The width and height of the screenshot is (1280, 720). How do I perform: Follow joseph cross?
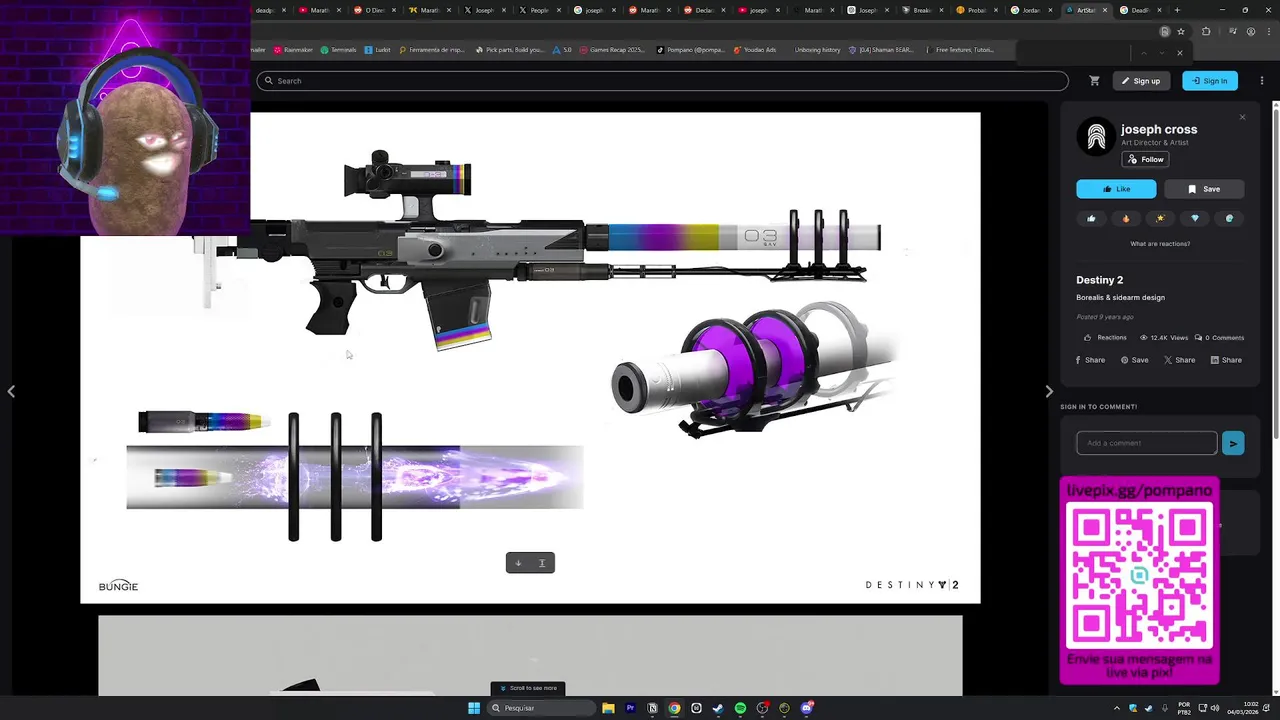(x=1146, y=159)
